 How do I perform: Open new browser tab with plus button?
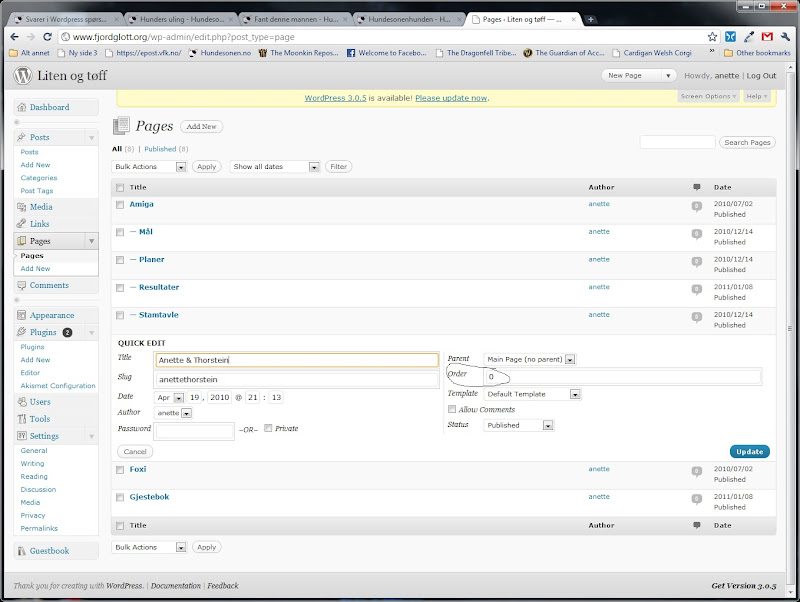[590, 19]
